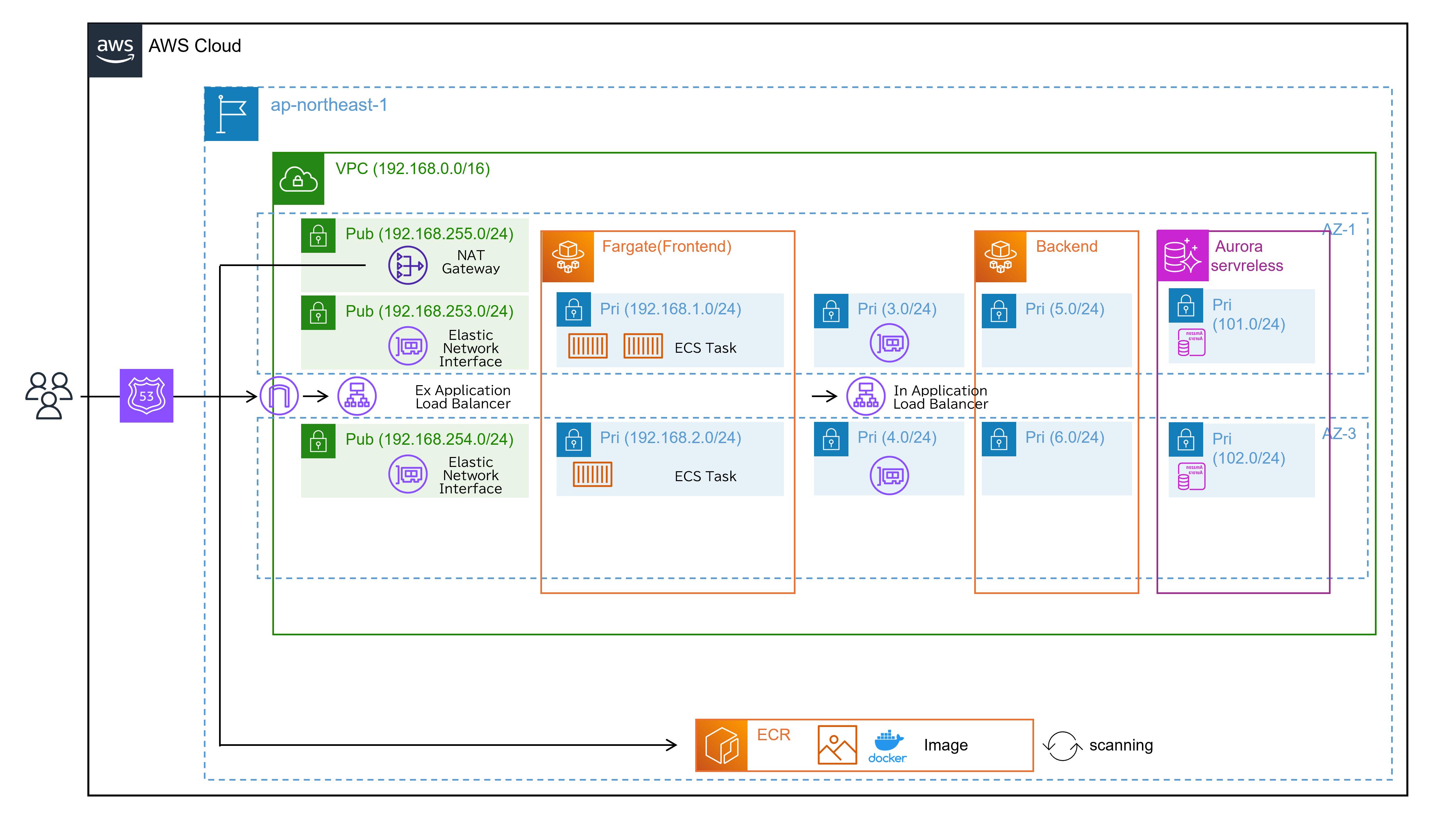Click the Pub (192.168.255.0/24) subnet label
The image size is (1456, 819).
(429, 233)
